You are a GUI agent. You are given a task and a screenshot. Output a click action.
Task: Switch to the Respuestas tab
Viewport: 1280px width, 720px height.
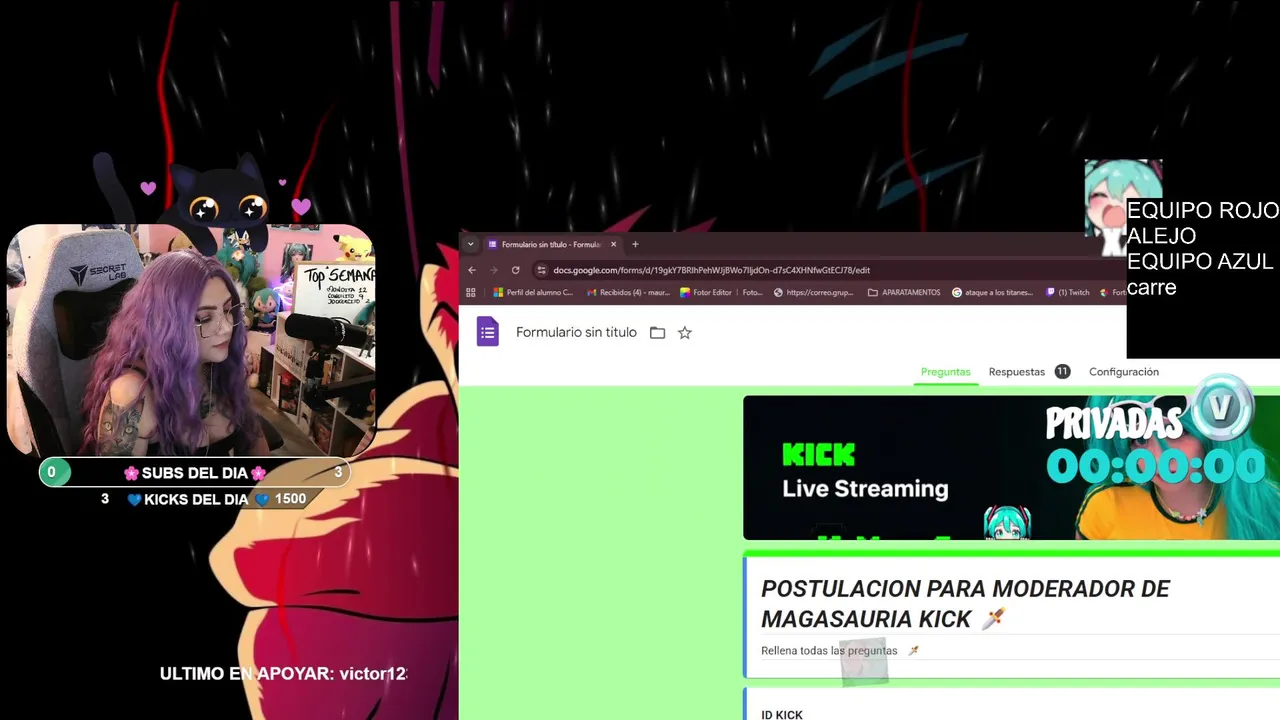[1017, 372]
